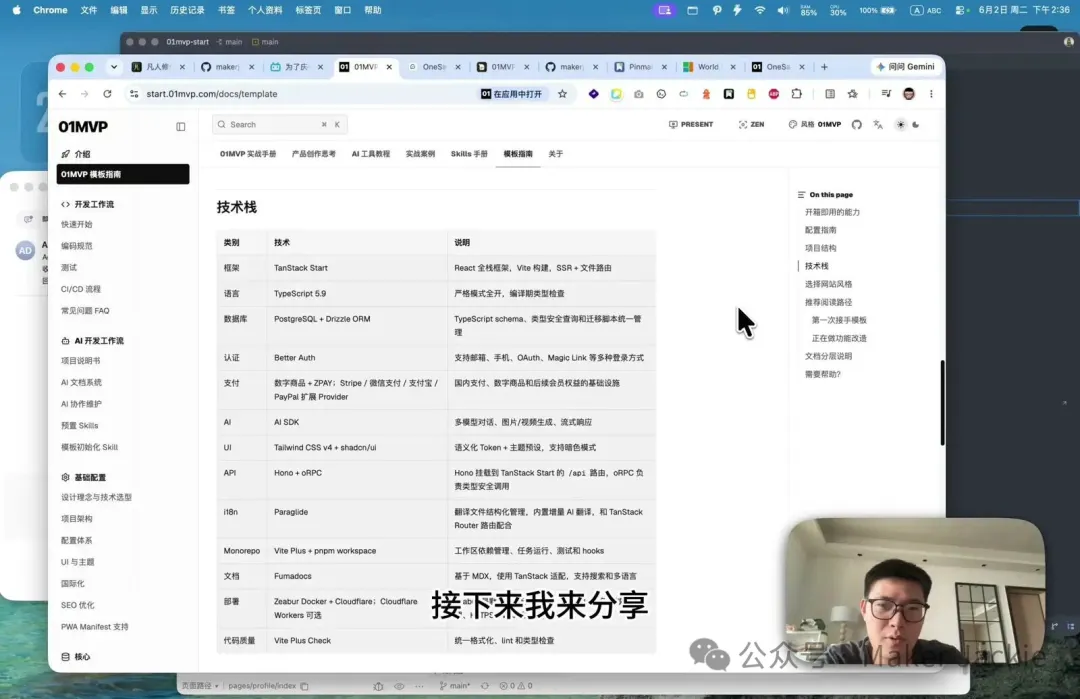Open the 关于 nav tab
The height and width of the screenshot is (699, 1080).
tap(556, 154)
